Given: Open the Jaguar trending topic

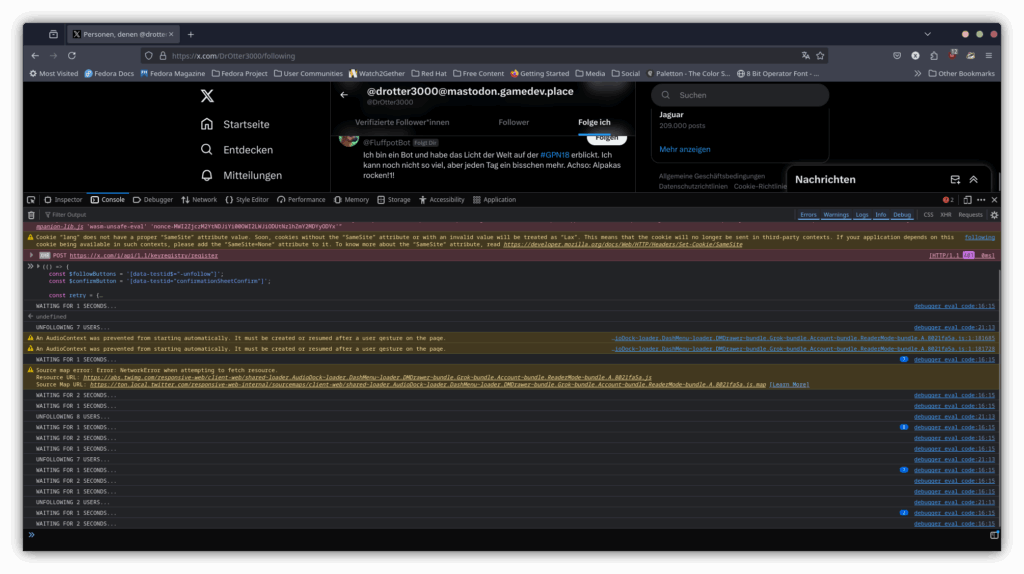Looking at the screenshot, I should coord(671,115).
